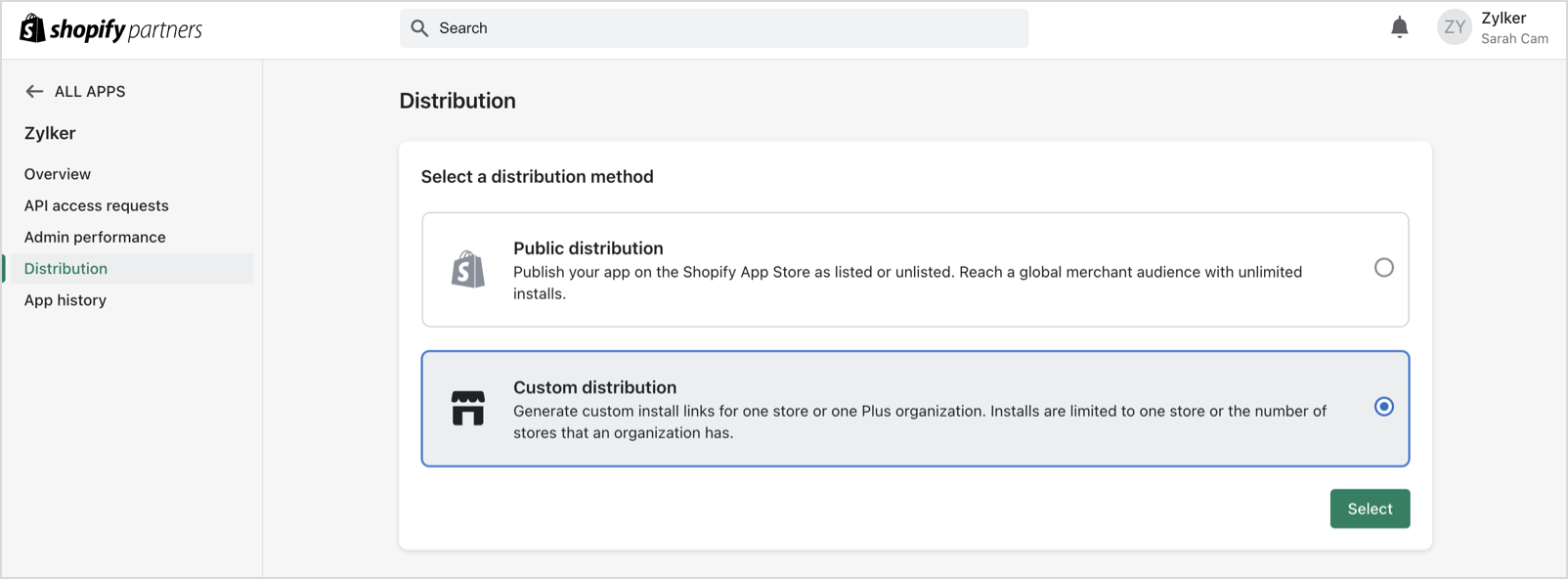Click the ALL APPS link text
The image size is (1568, 579).
point(90,91)
